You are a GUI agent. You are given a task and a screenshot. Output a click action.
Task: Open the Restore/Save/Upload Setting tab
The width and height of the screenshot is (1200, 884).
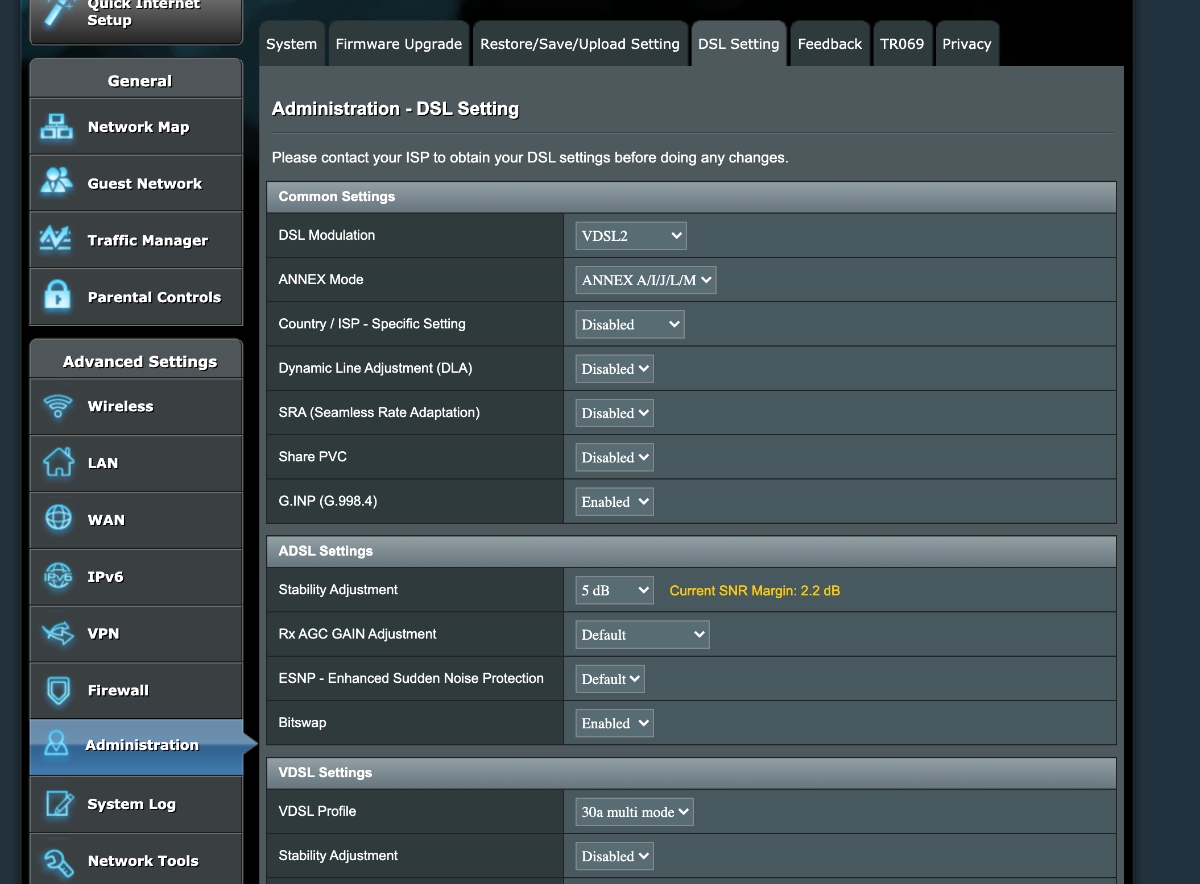pos(580,44)
